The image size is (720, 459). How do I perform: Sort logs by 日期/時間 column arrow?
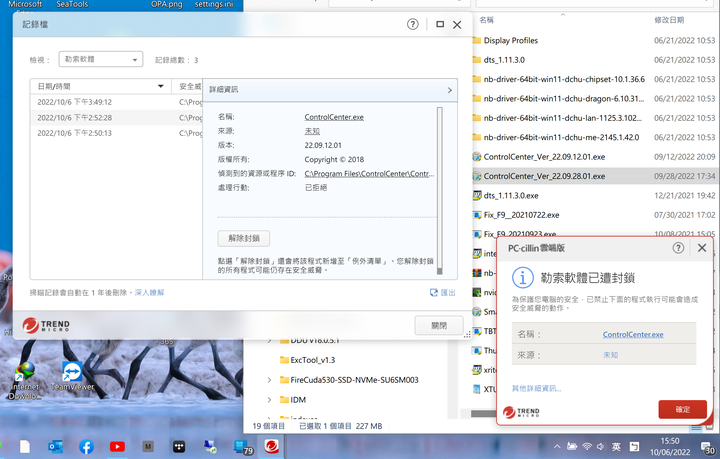(161, 86)
